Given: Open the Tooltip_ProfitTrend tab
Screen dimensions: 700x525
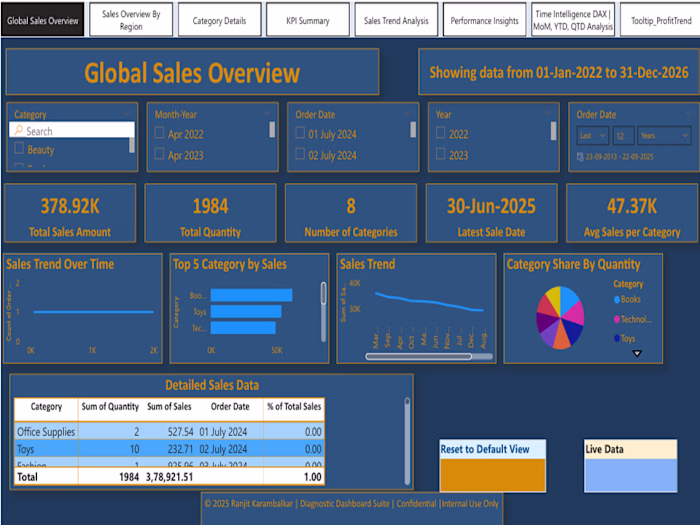Looking at the screenshot, I should pos(660,20).
